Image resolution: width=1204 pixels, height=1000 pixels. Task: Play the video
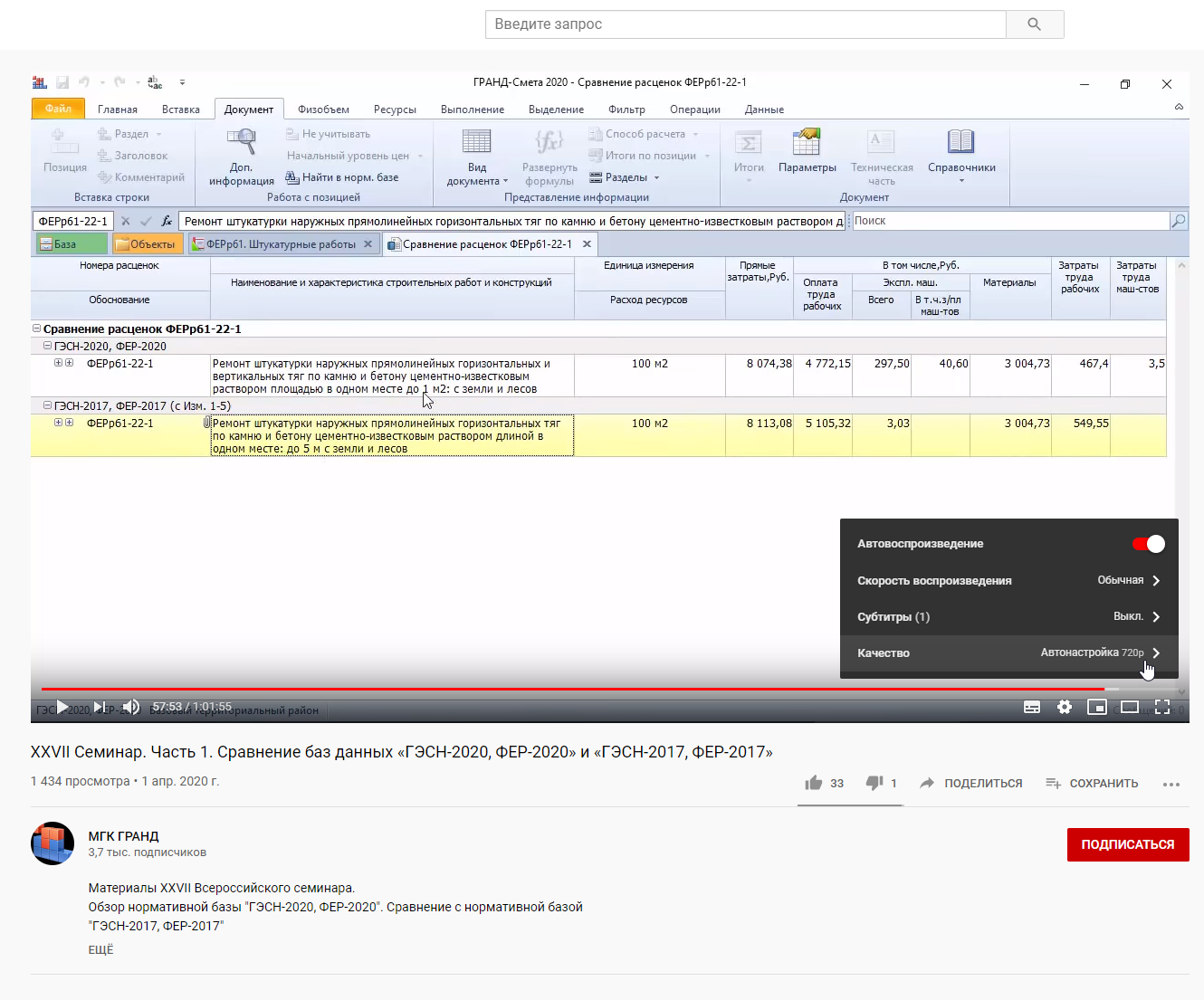click(62, 707)
